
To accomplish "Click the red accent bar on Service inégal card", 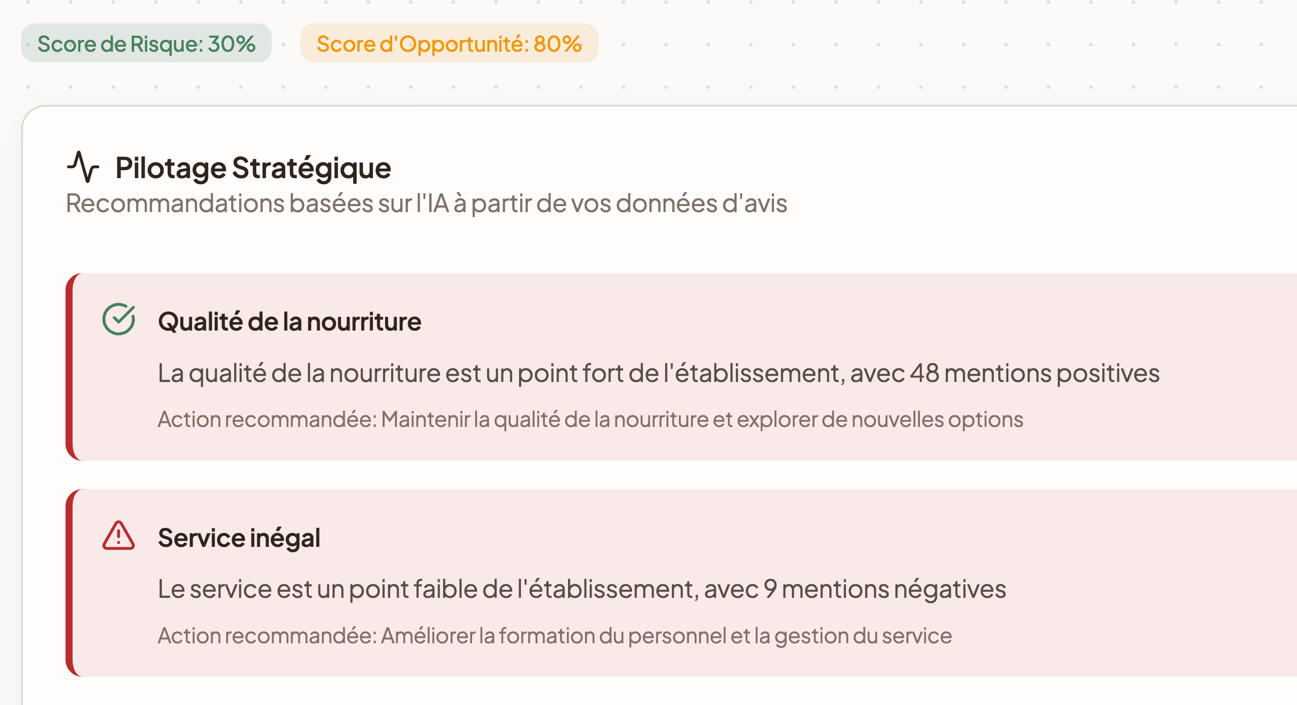I will pos(70,582).
